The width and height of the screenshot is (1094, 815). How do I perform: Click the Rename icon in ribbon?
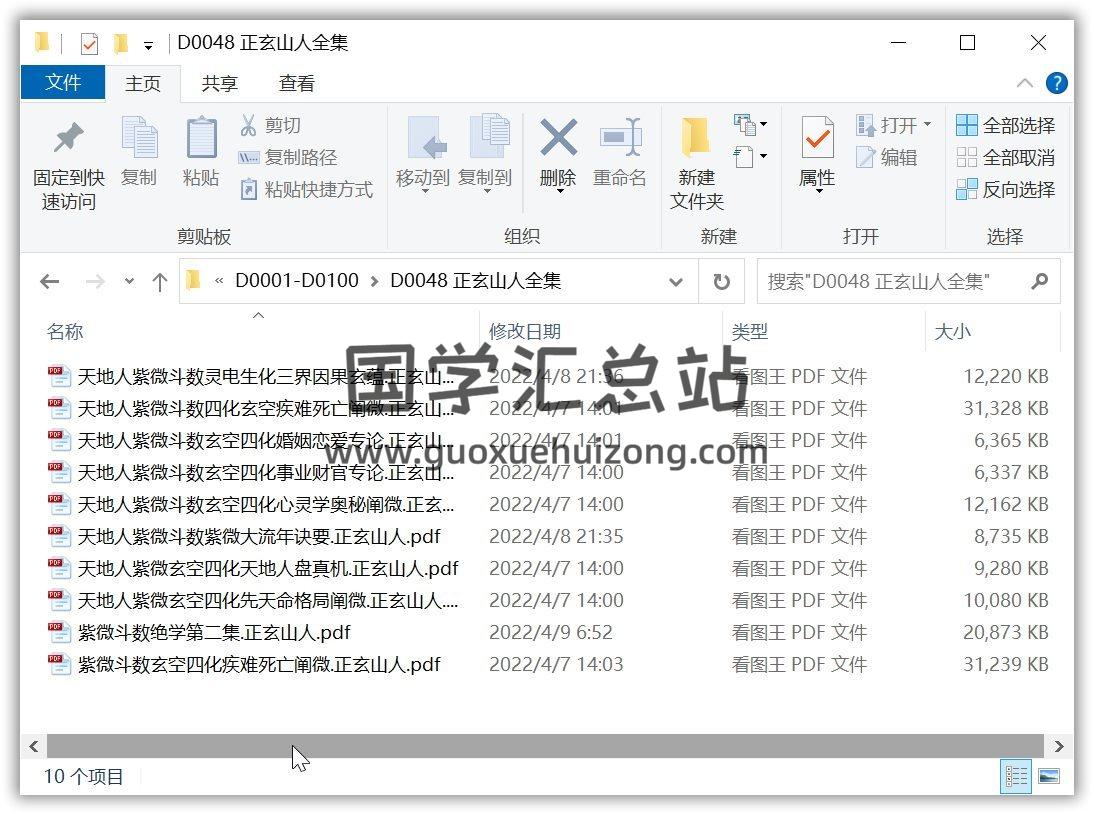619,140
